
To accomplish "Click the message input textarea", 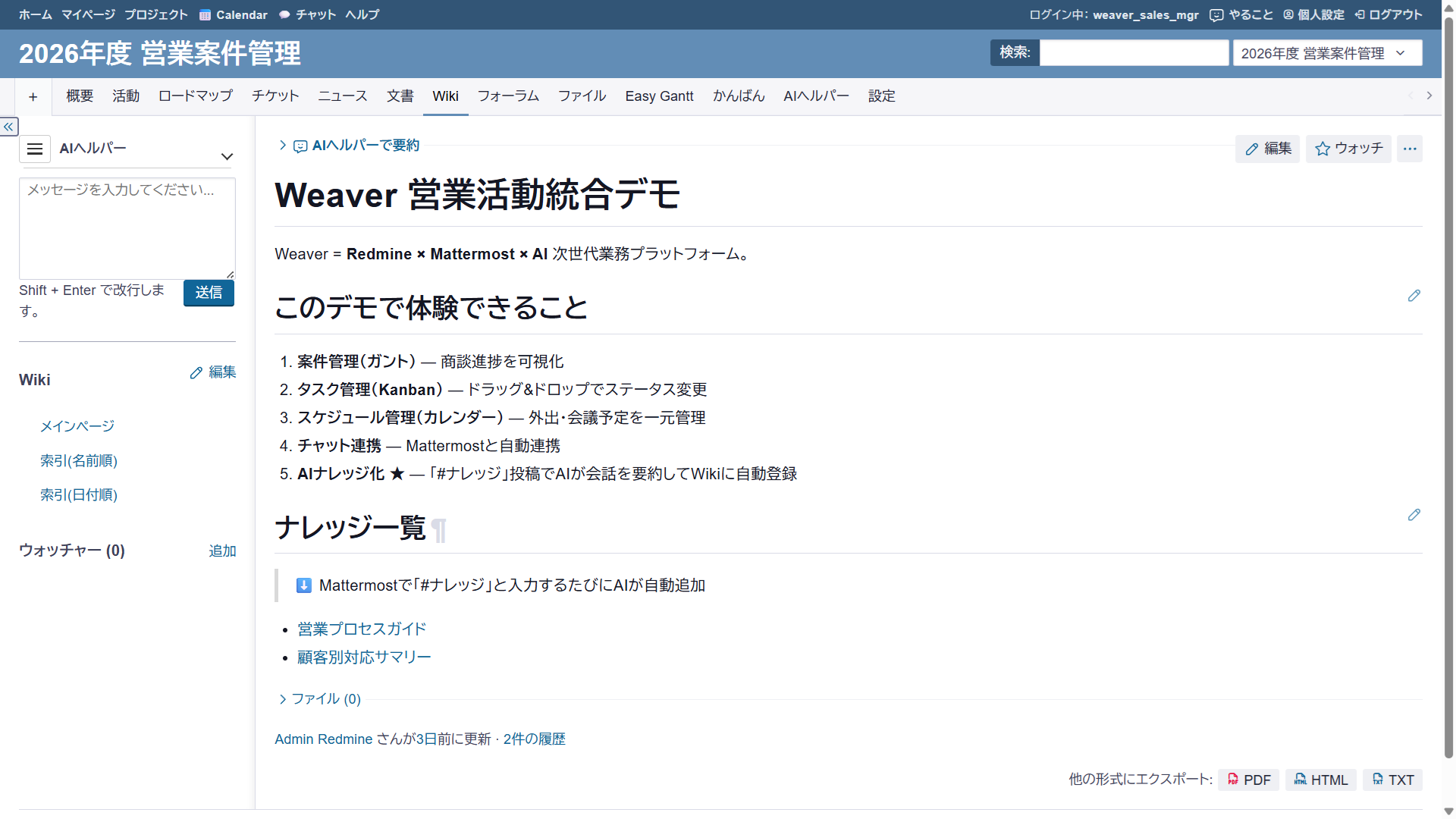I will pos(127,228).
